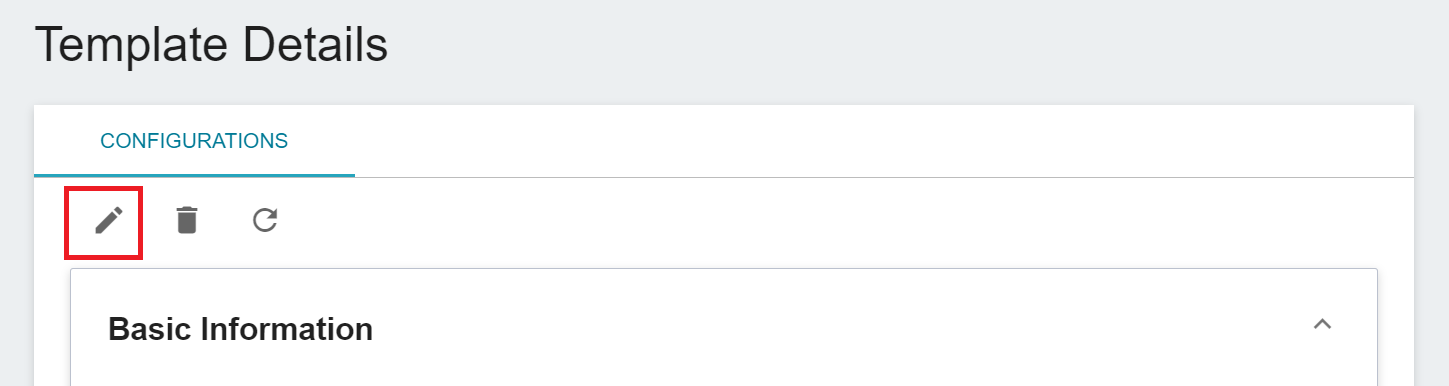The width and height of the screenshot is (1449, 386).
Task: Select the CONFIGURATIONS tab label
Action: coord(194,141)
